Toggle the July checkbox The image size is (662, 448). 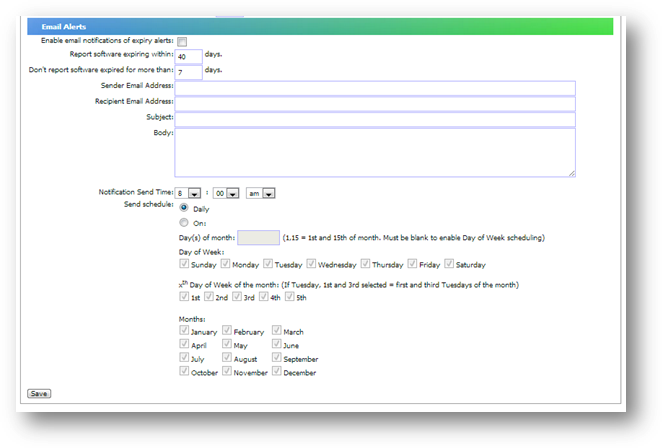coord(184,357)
